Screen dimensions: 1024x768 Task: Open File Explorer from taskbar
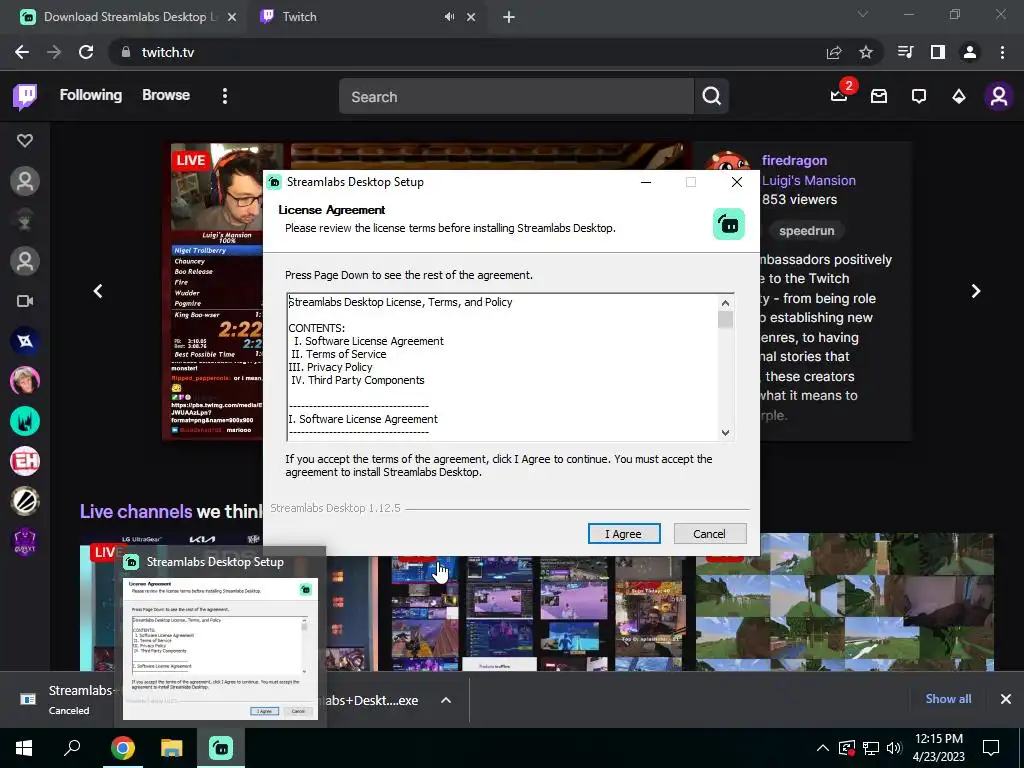pyautogui.click(x=172, y=748)
